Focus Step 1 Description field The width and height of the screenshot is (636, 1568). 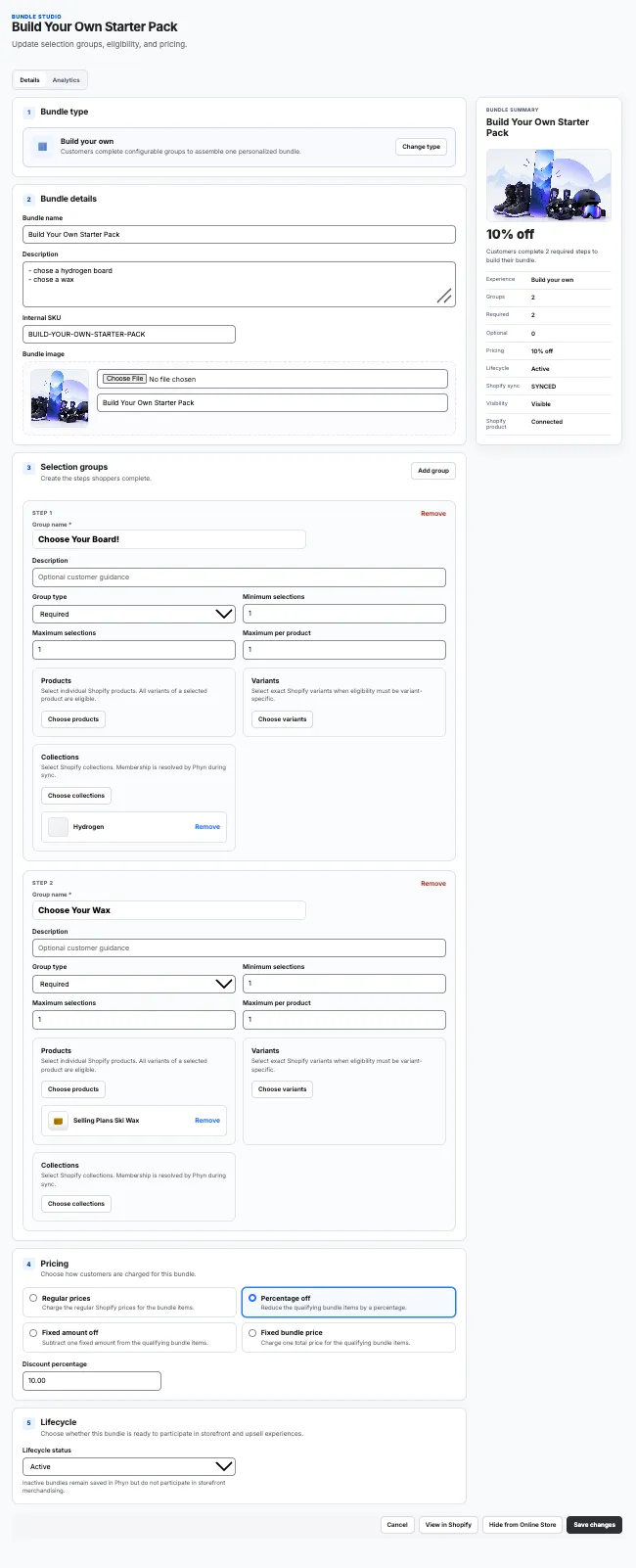point(239,577)
